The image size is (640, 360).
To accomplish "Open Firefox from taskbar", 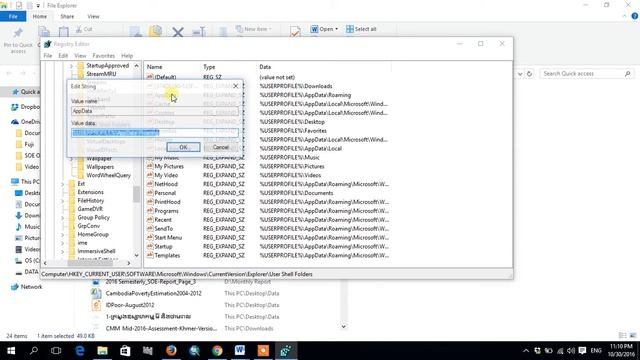I will click(171, 351).
